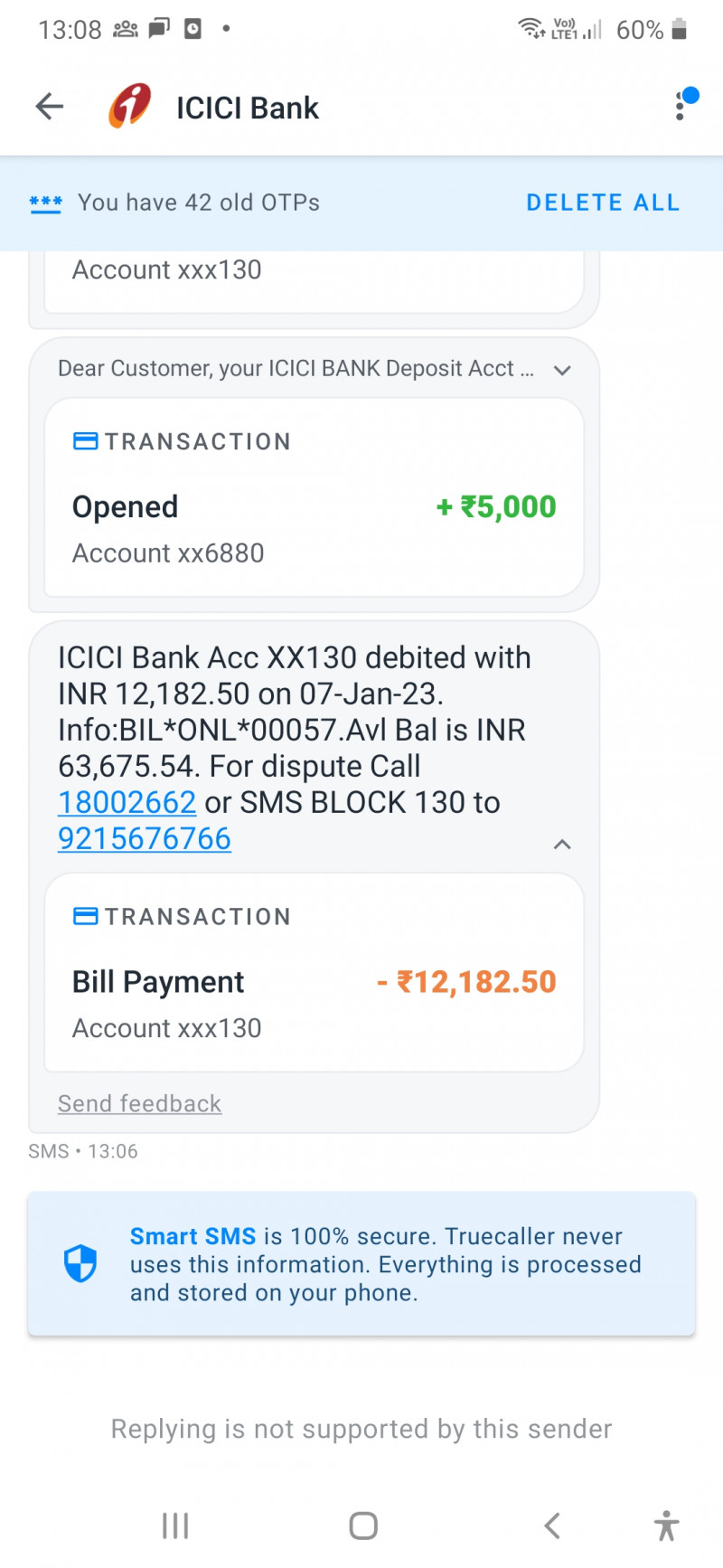Expand the Deposit Acct message
This screenshot has height=1568, width=723.
(562, 370)
